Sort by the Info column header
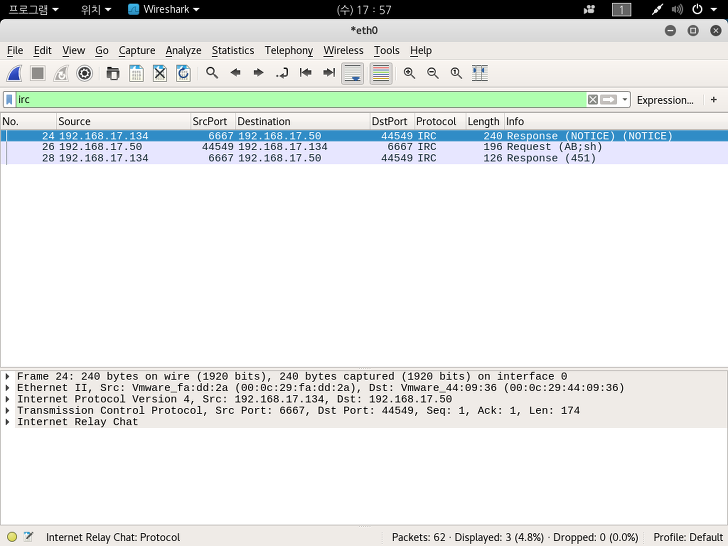The height and width of the screenshot is (546, 728). (x=616, y=121)
